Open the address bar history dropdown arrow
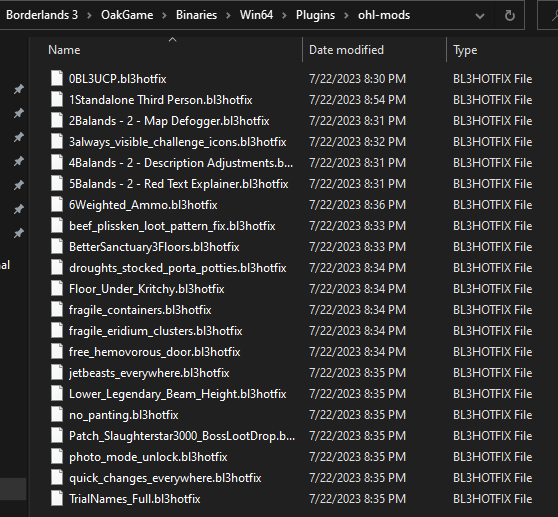The height and width of the screenshot is (517, 558). coord(480,16)
